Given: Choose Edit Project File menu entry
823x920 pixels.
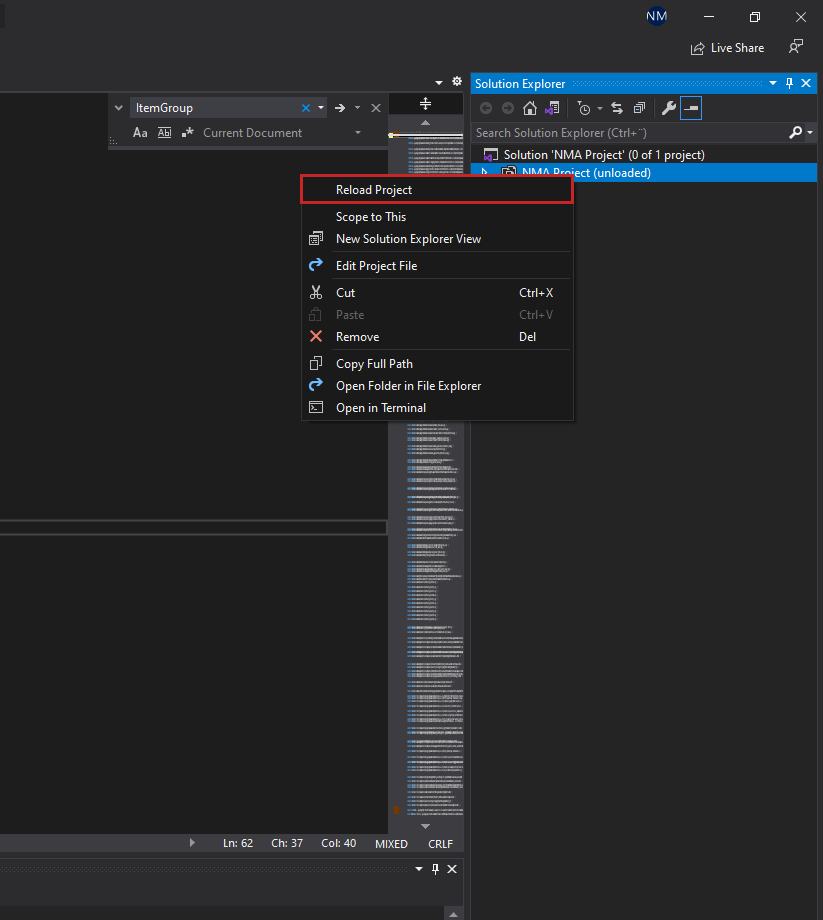Looking at the screenshot, I should 376,266.
